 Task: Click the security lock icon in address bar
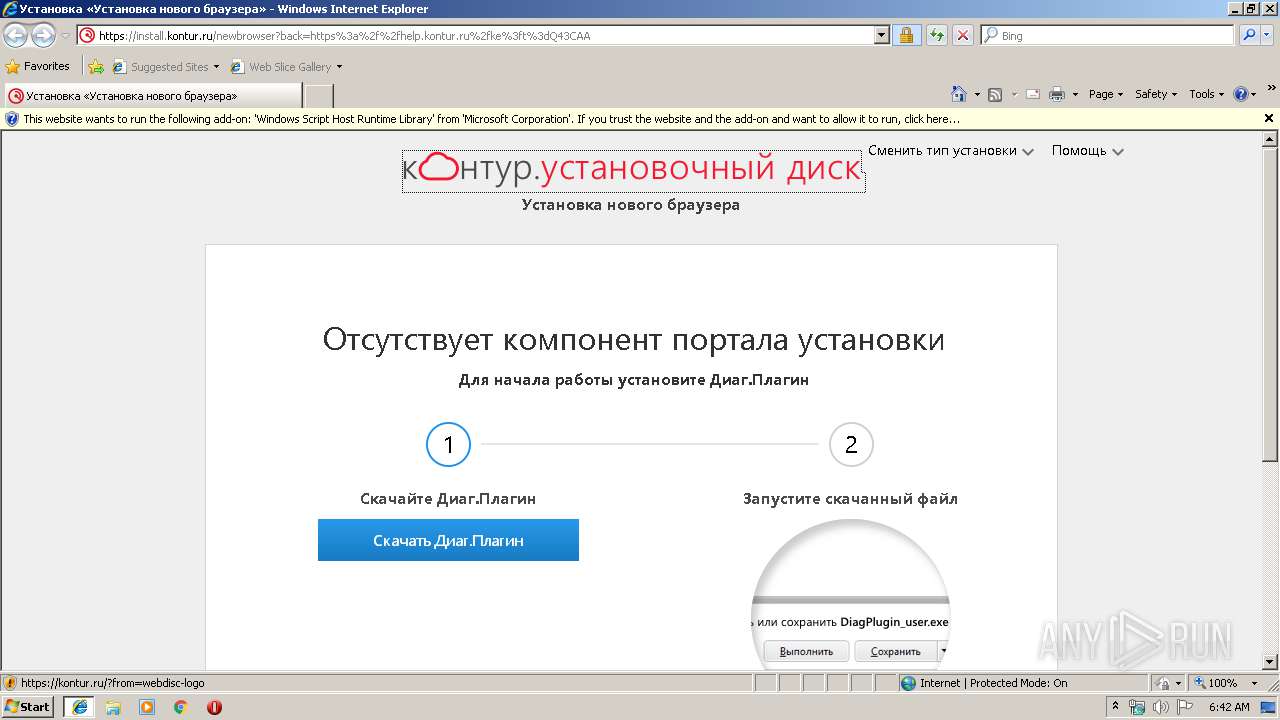click(x=906, y=35)
